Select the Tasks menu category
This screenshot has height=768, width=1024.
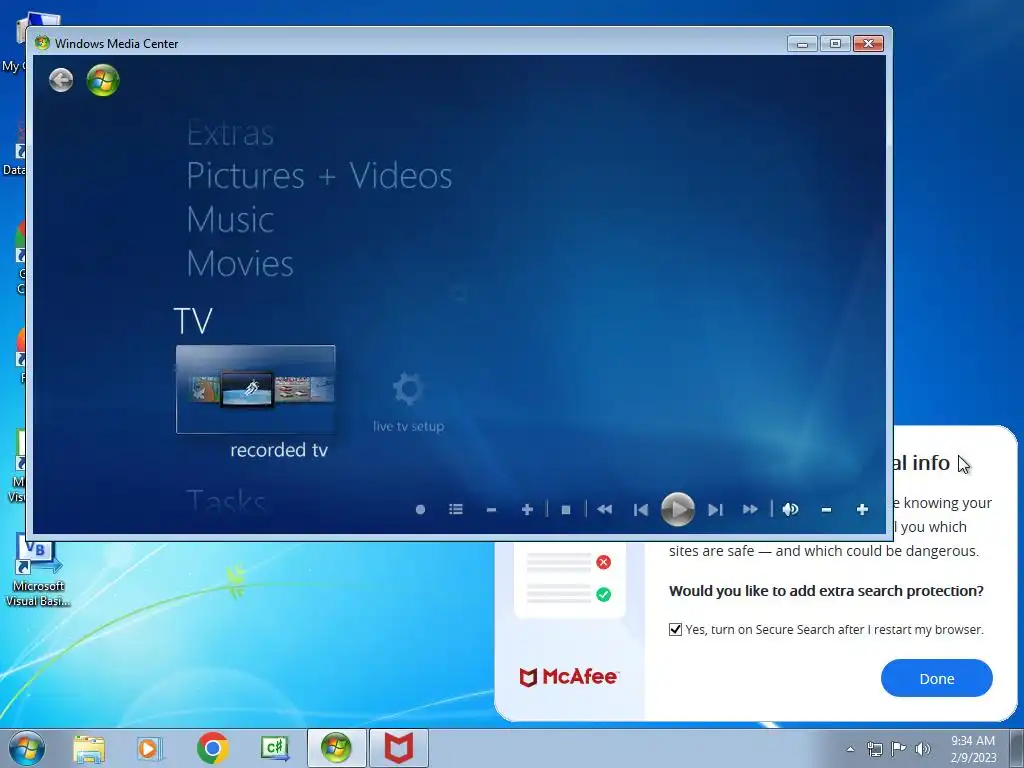[226, 502]
